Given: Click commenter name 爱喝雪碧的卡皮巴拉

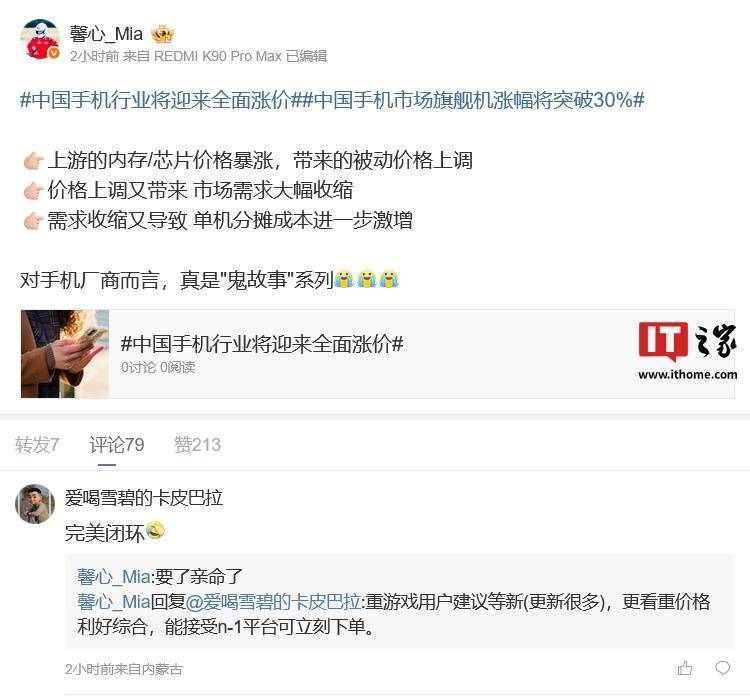Looking at the screenshot, I should pyautogui.click(x=143, y=498).
